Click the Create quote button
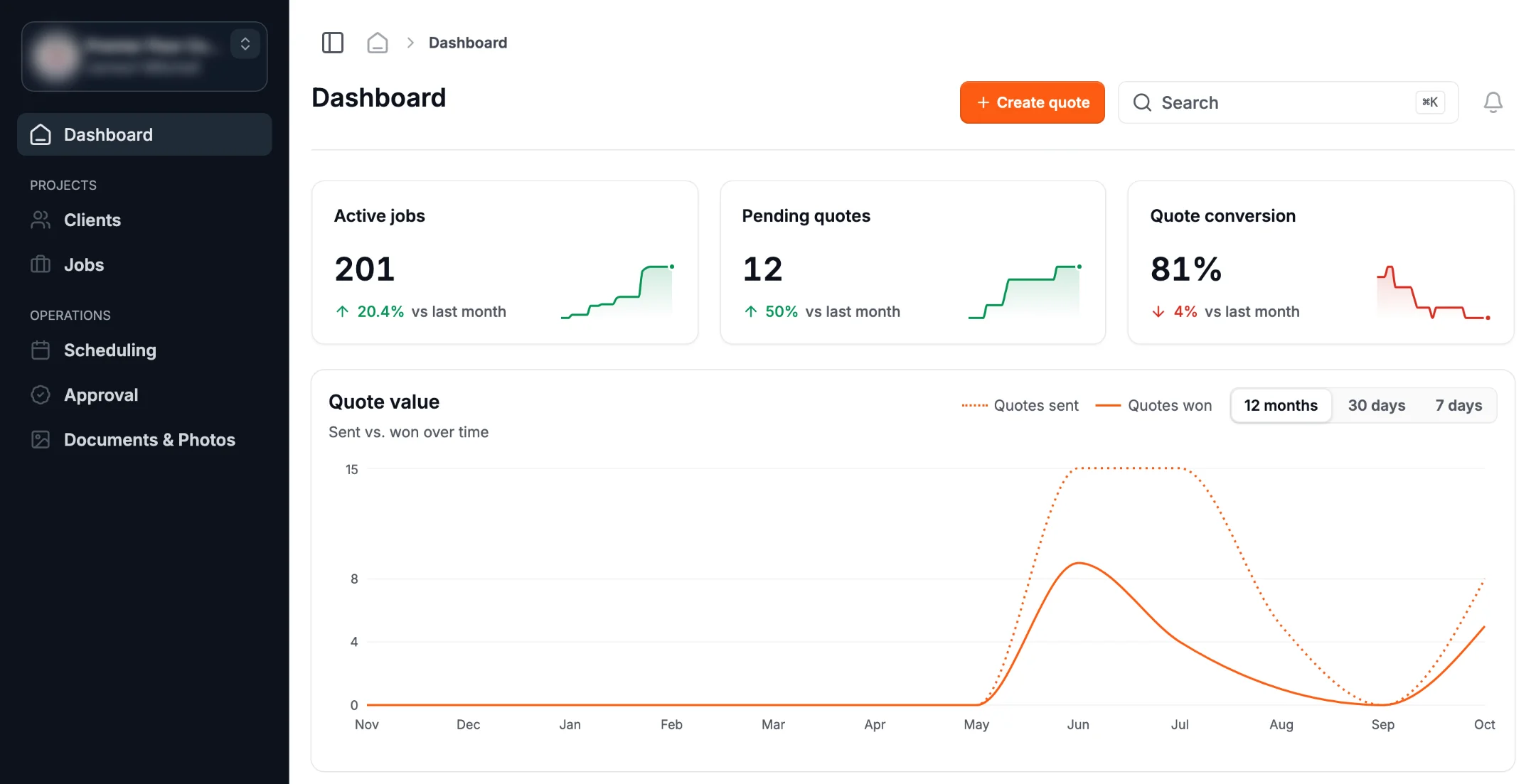This screenshot has height=784, width=1536. (x=1032, y=102)
